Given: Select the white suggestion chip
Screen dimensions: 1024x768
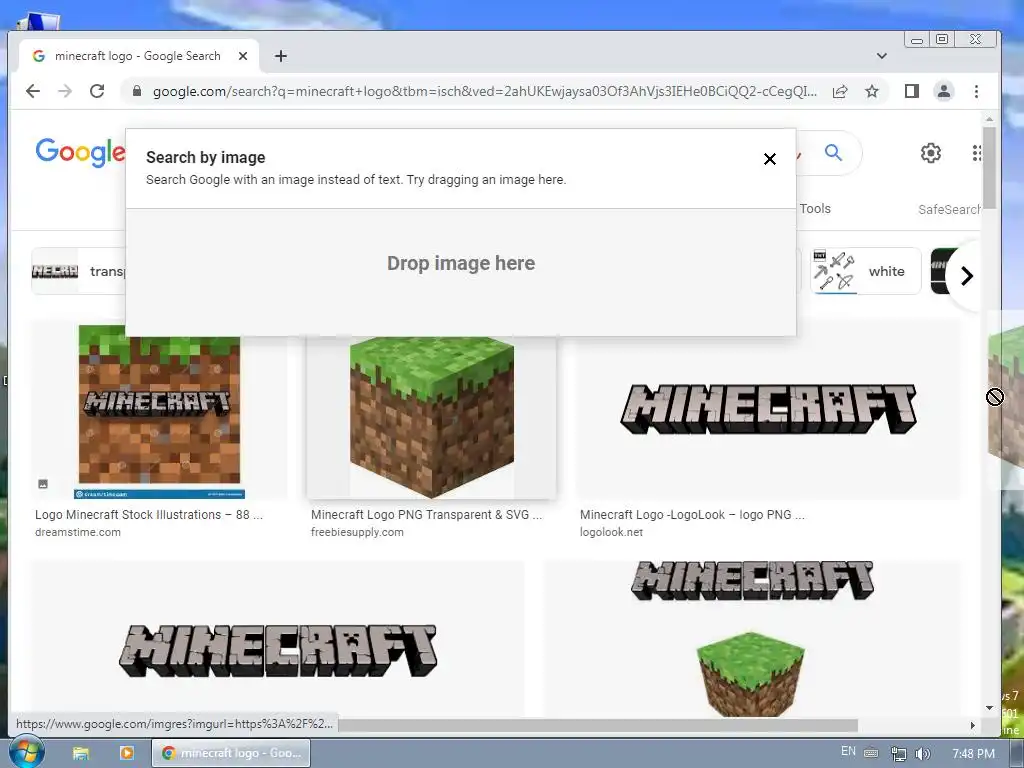Looking at the screenshot, I should 865,271.
